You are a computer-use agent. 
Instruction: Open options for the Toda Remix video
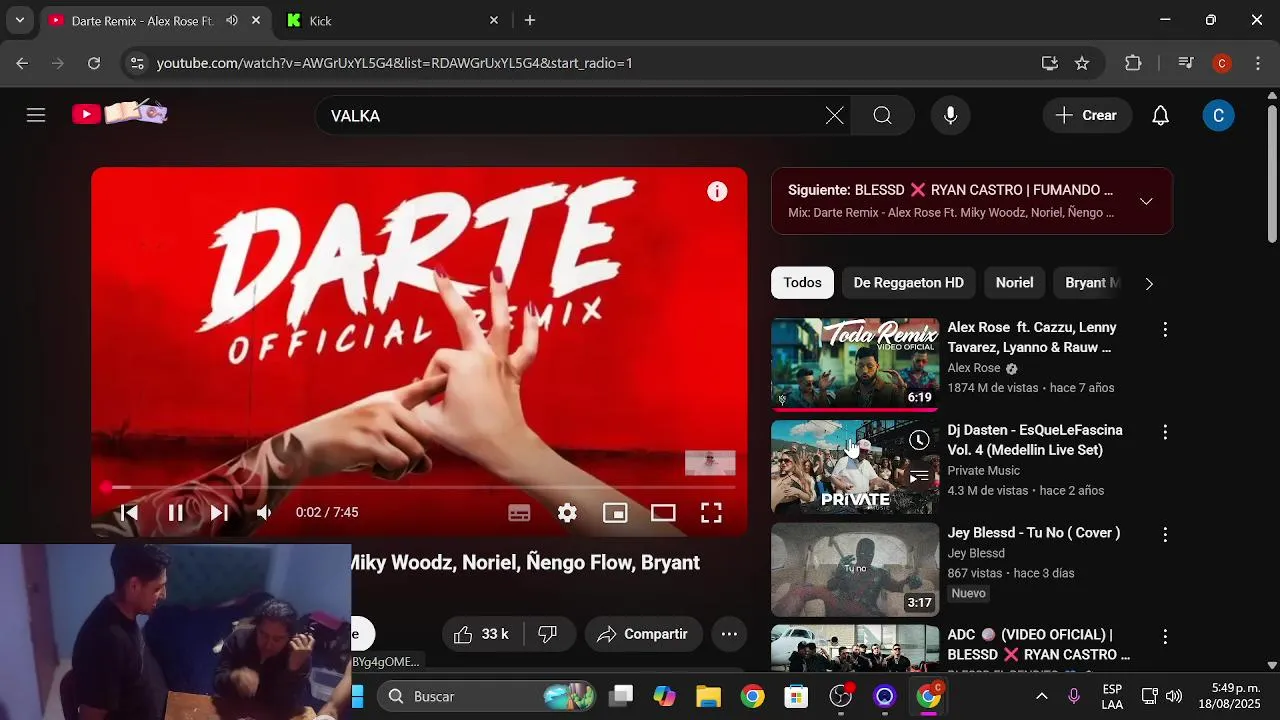click(x=1164, y=329)
